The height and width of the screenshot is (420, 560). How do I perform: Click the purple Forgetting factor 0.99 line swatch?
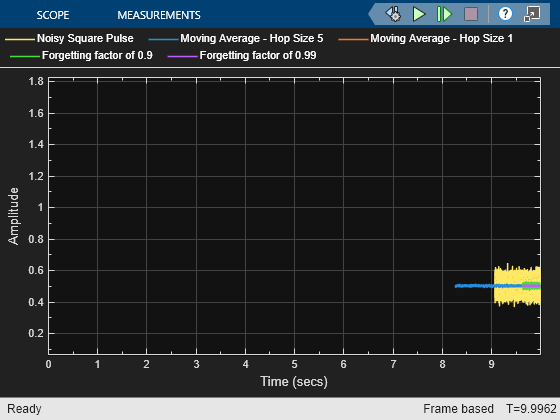coord(182,56)
